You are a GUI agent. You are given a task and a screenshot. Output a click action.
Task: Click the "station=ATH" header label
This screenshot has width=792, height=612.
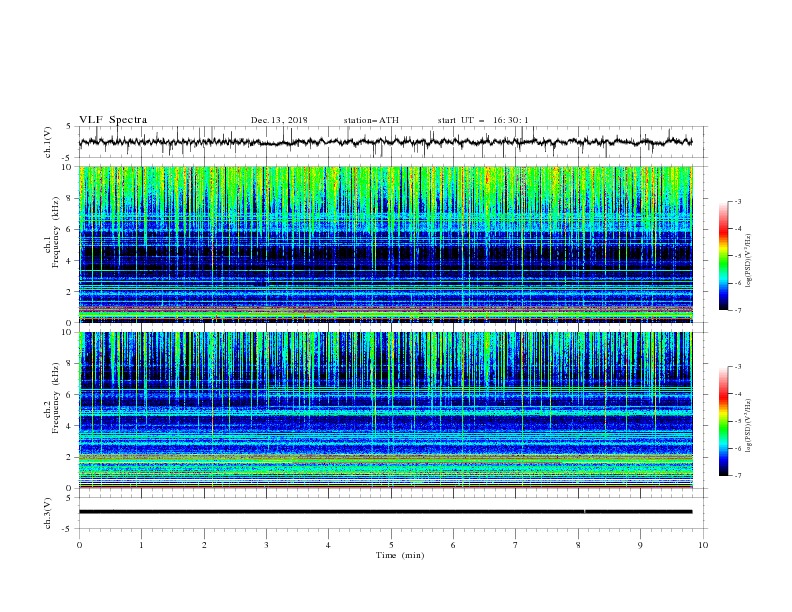click(x=371, y=120)
